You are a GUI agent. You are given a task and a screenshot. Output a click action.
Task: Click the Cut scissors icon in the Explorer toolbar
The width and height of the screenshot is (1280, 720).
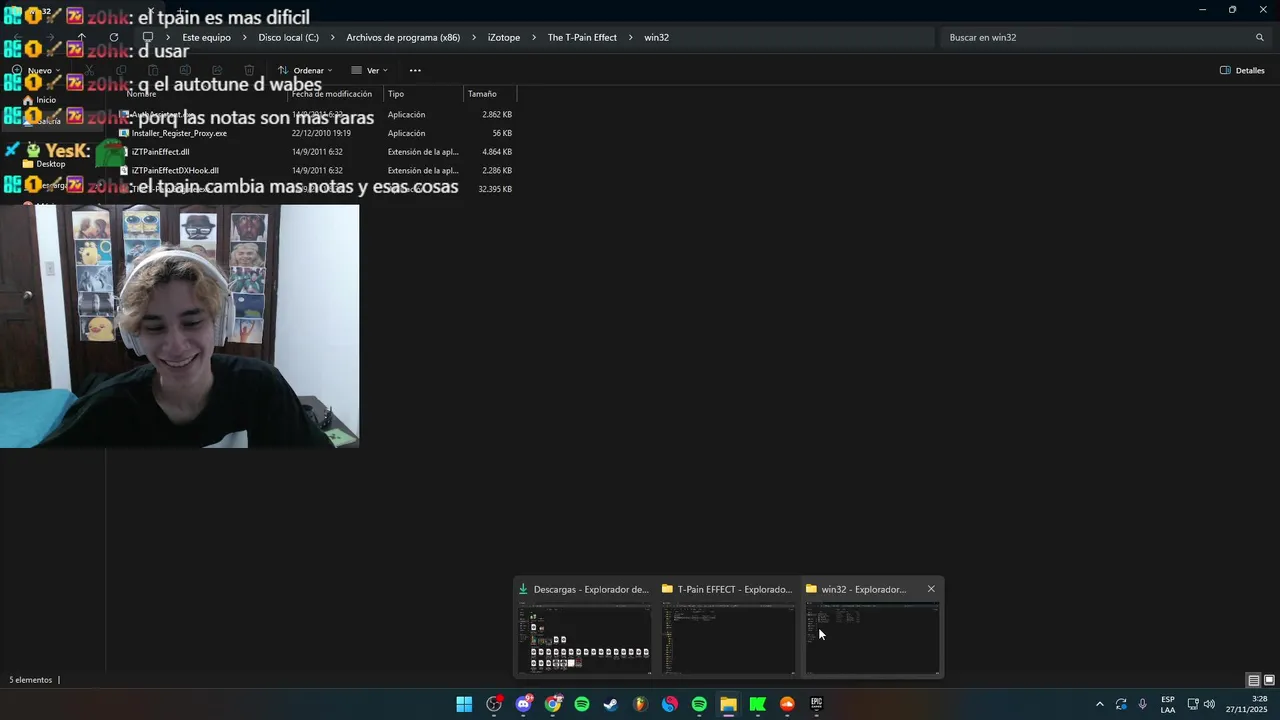pos(89,70)
